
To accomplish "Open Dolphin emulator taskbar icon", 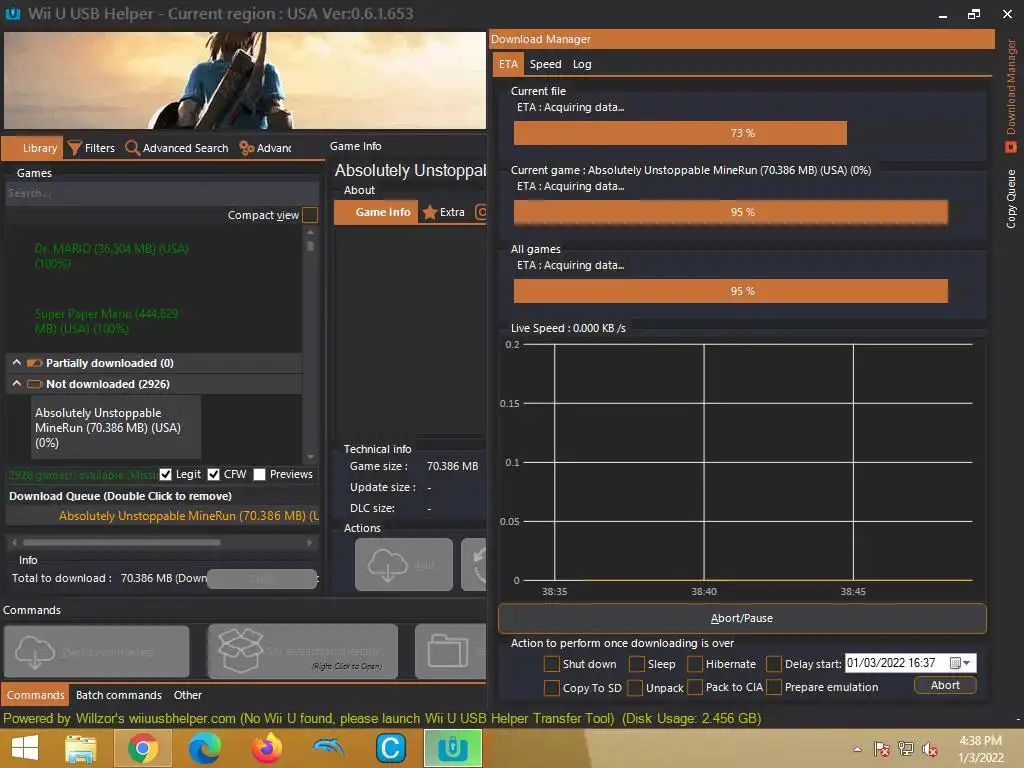I will 328,748.
